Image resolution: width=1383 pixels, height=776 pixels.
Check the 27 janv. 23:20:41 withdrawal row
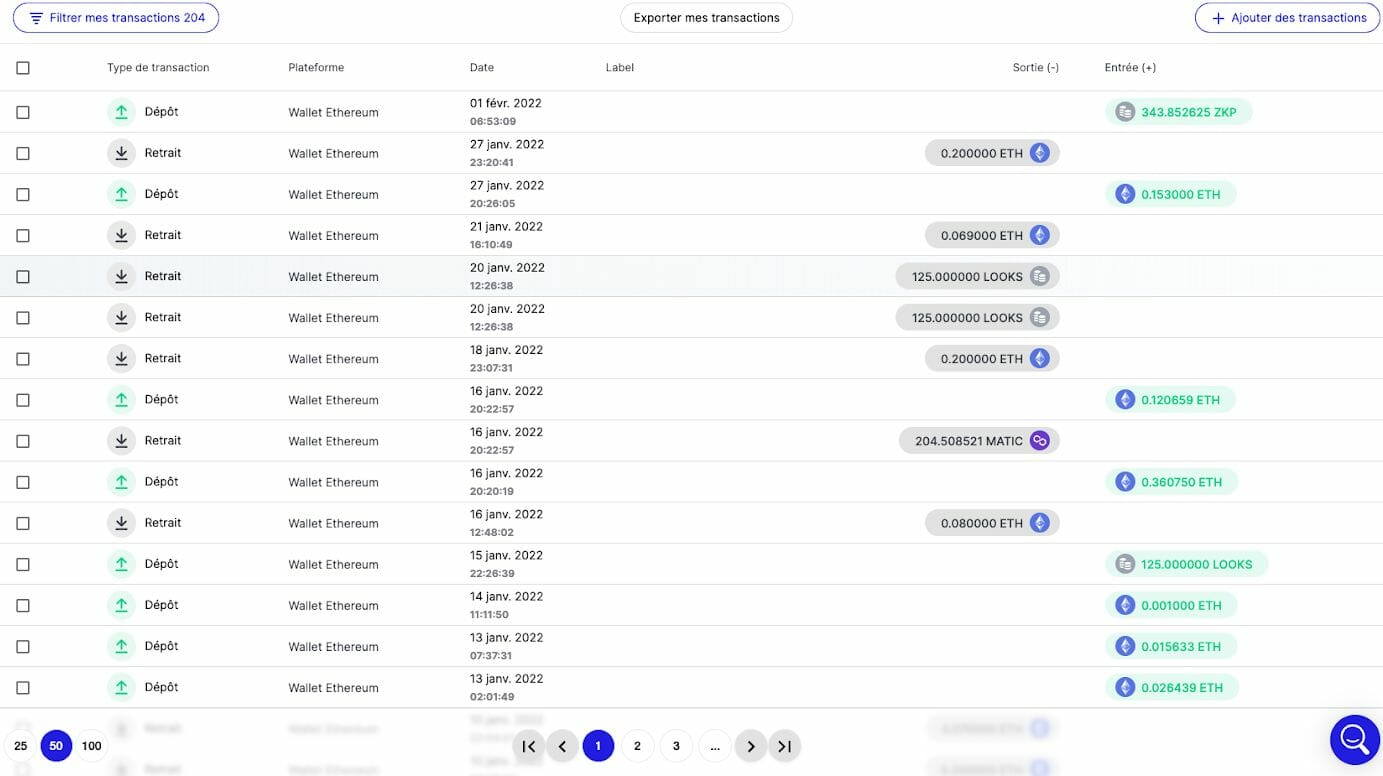click(x=23, y=153)
